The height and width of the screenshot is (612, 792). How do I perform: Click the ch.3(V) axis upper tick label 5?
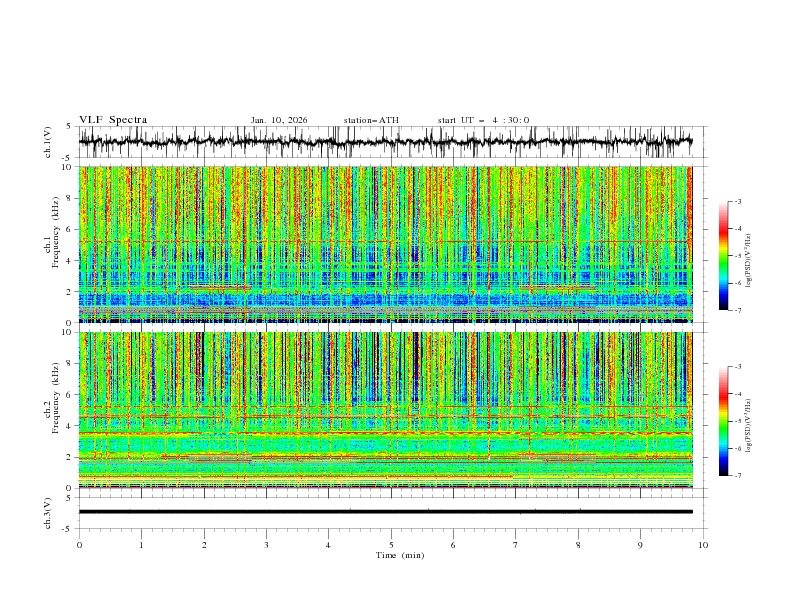(69, 498)
